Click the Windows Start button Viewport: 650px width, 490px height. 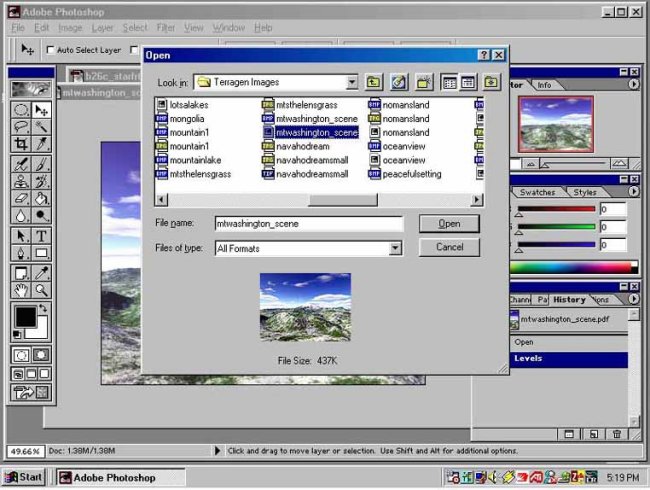tap(24, 477)
